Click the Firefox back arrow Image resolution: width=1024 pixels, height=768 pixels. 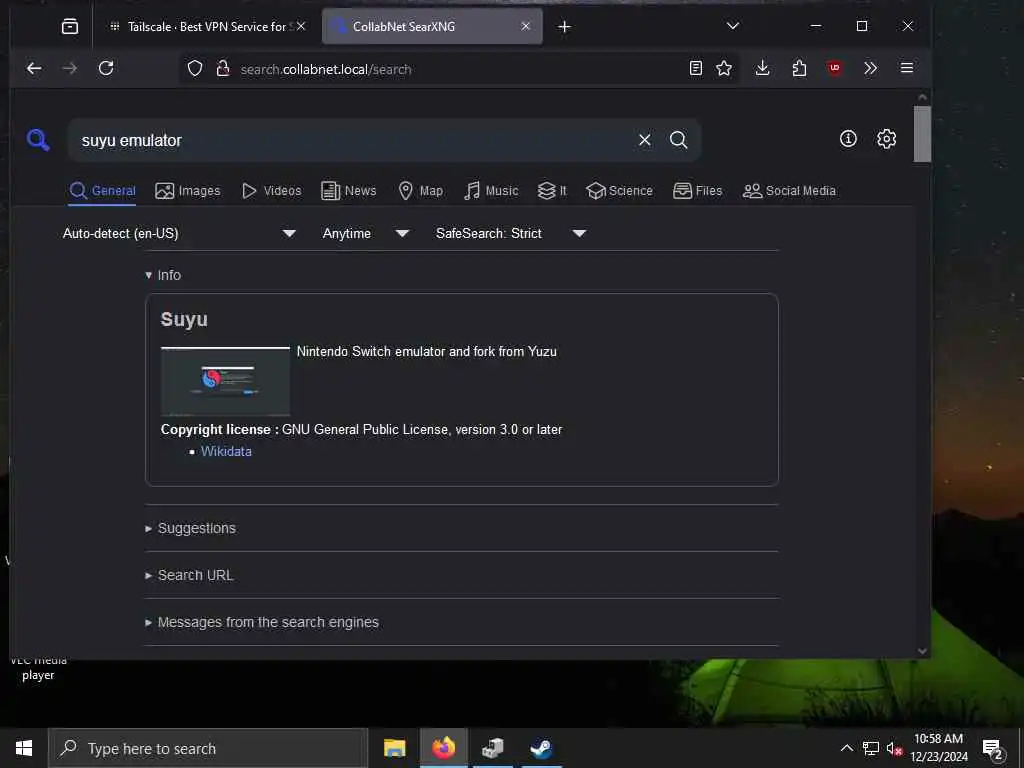[34, 68]
